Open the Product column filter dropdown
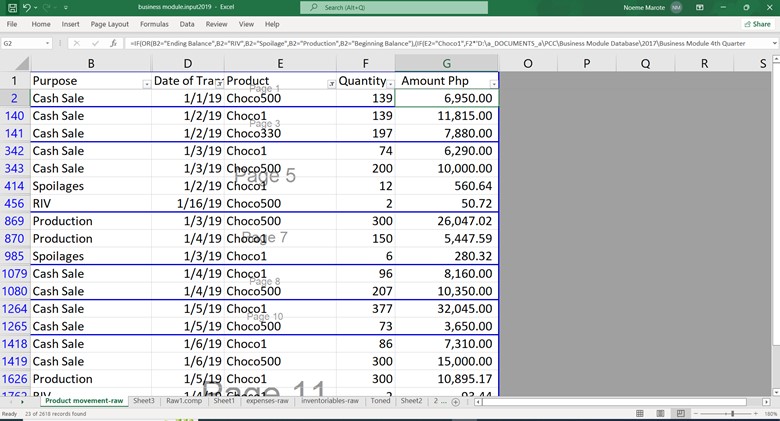Screen dimensions: 780x421 coord(331,84)
